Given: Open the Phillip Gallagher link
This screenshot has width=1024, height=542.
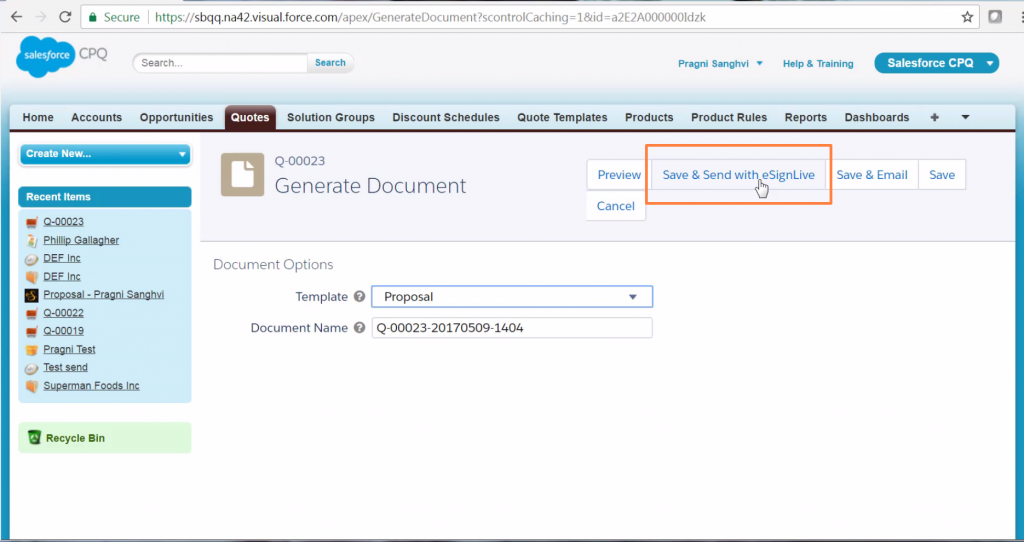Looking at the screenshot, I should 81,240.
